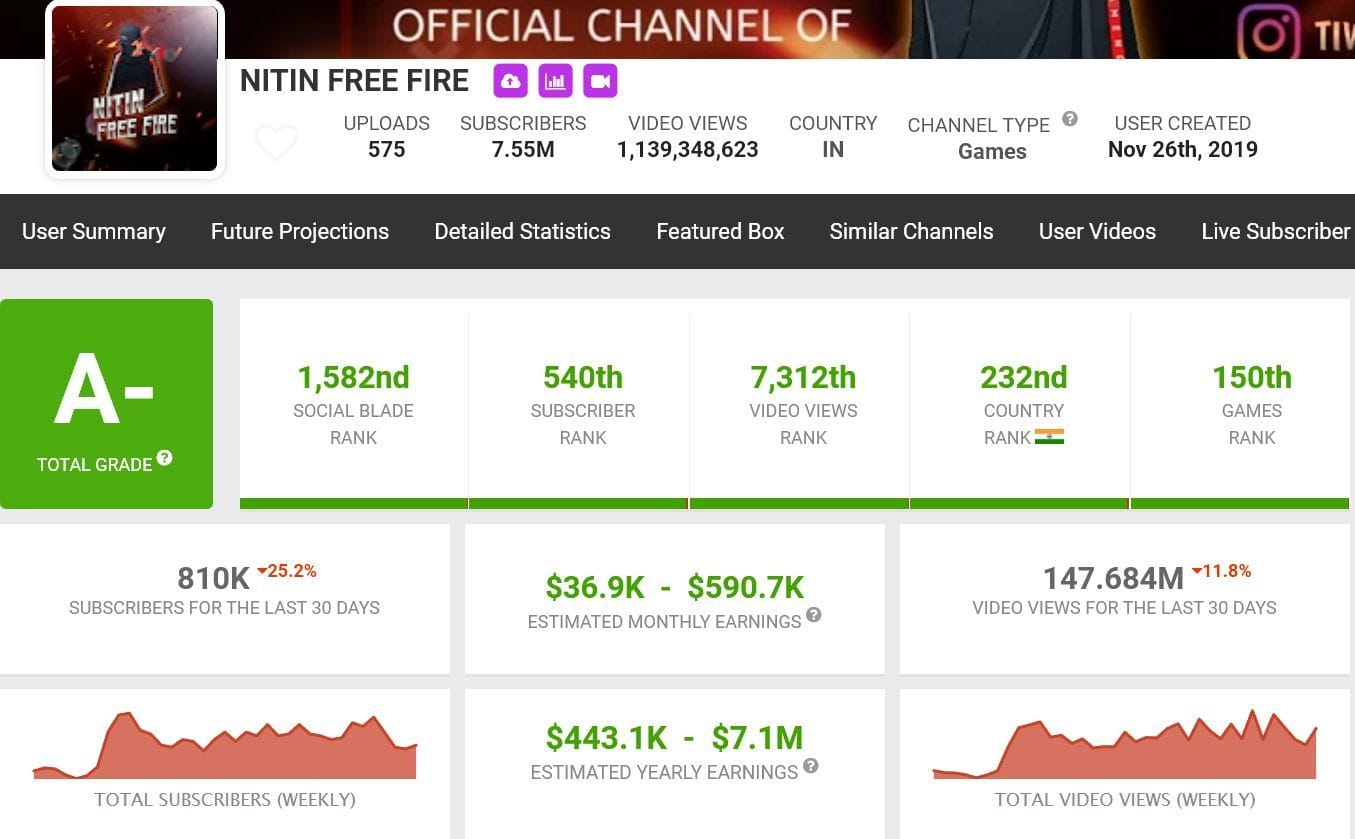Select the Featured Box tab
Screen dimensions: 1355x839
720,231
